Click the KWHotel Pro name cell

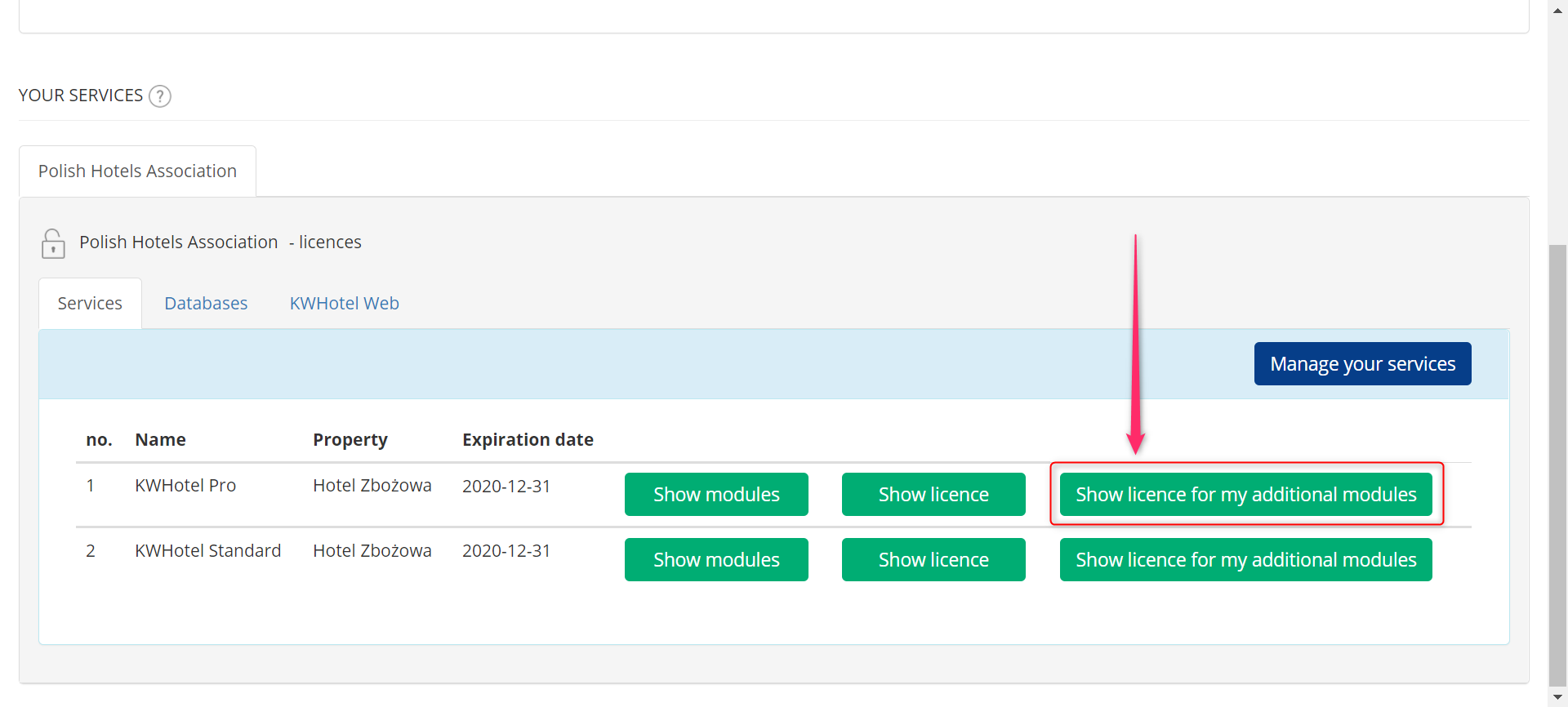coord(185,486)
